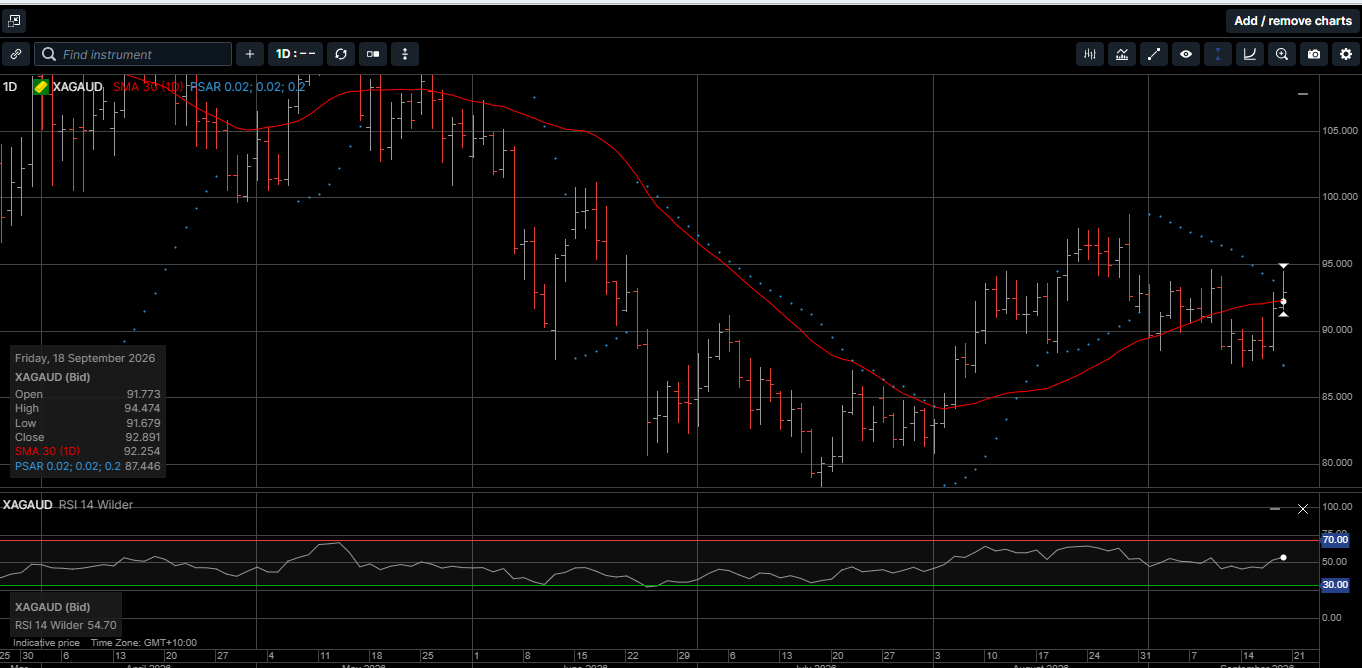Click the zoom magnifier icon
The width and height of the screenshot is (1362, 668).
coord(1282,54)
